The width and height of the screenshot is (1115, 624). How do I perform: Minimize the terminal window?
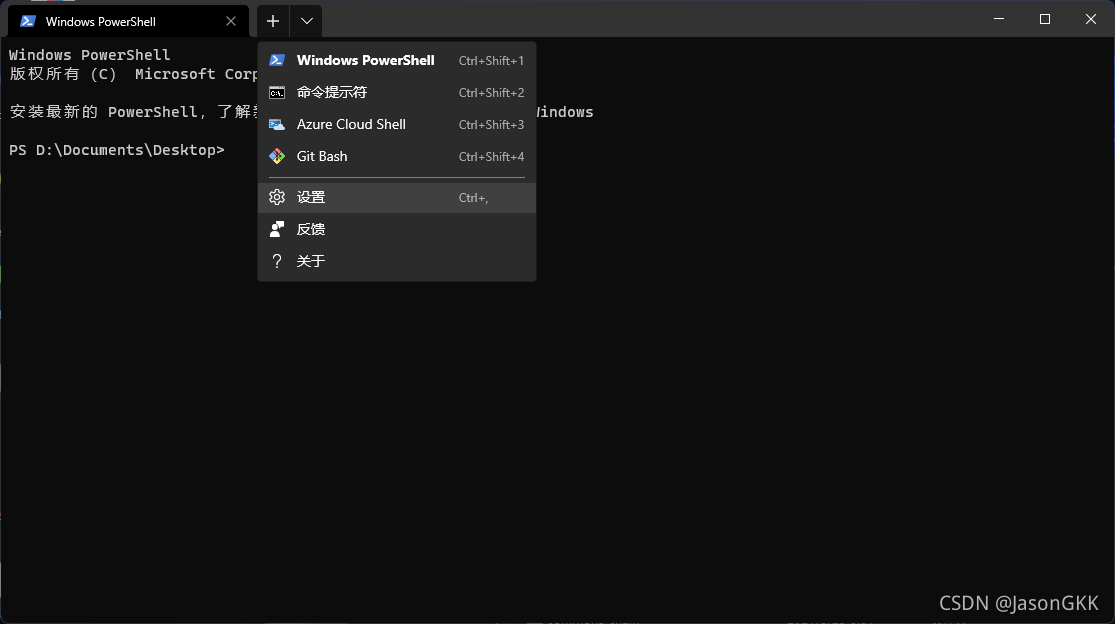click(999, 19)
